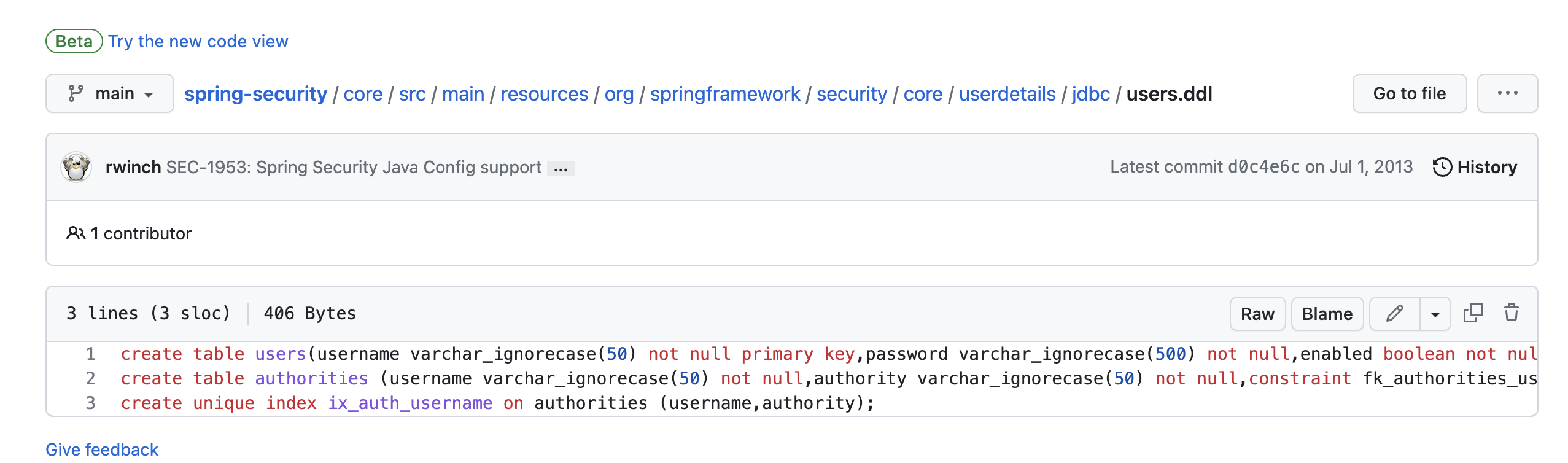Navigate to the userdetails folder breadcrumb
The image size is (1568, 463).
click(x=1007, y=93)
